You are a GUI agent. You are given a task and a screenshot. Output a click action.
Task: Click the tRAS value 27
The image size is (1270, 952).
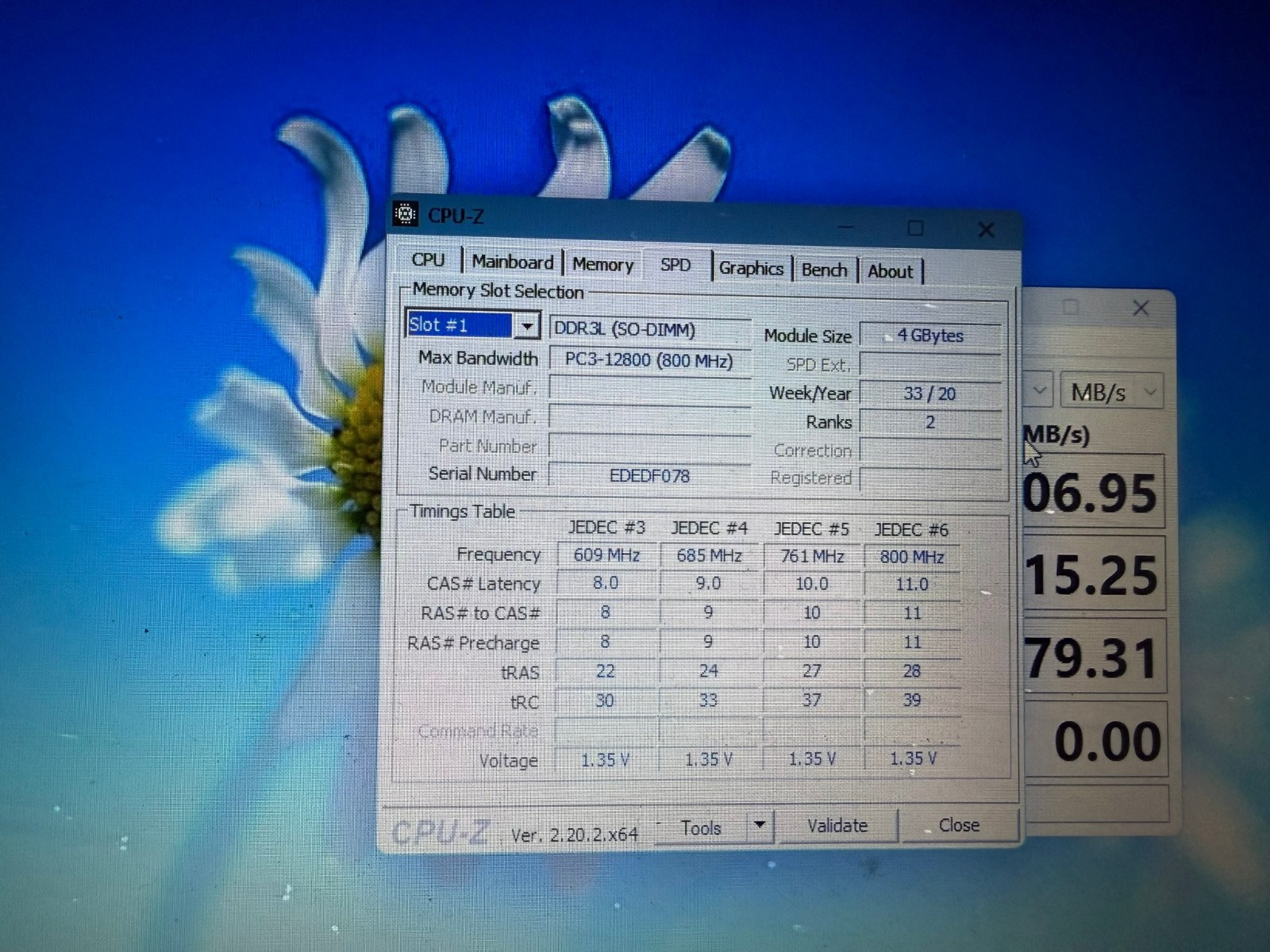pyautogui.click(x=811, y=671)
